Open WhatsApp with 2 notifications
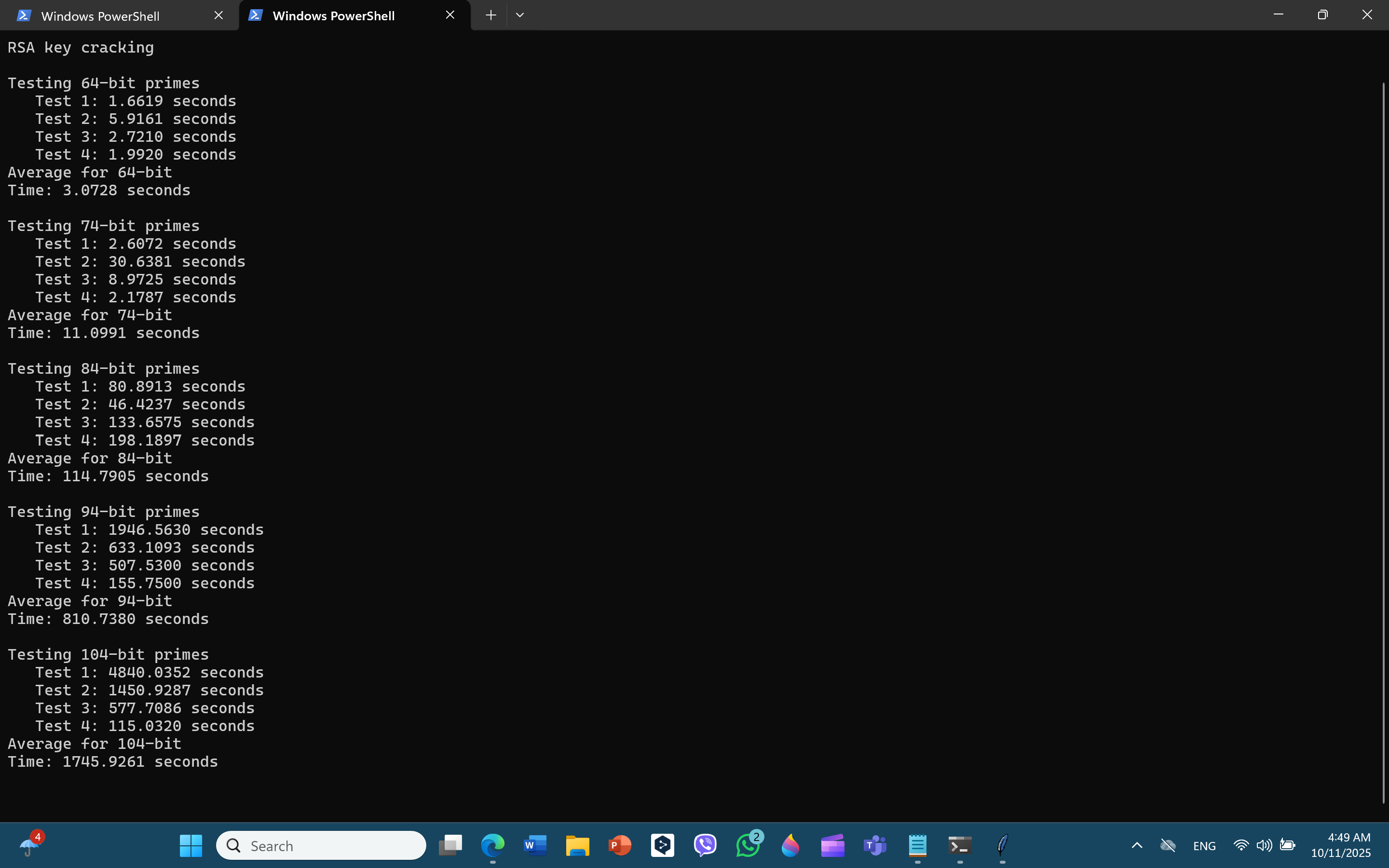Image resolution: width=1389 pixels, height=868 pixels. click(x=748, y=845)
